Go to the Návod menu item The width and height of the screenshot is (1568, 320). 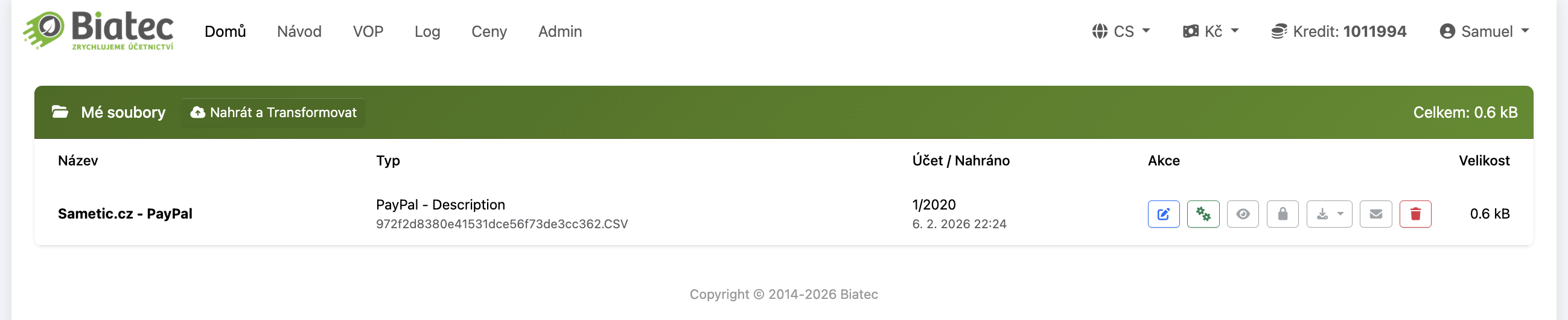[x=299, y=31]
